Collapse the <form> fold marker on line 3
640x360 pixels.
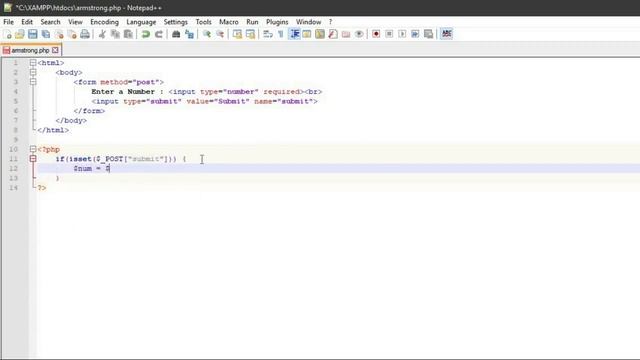33,82
